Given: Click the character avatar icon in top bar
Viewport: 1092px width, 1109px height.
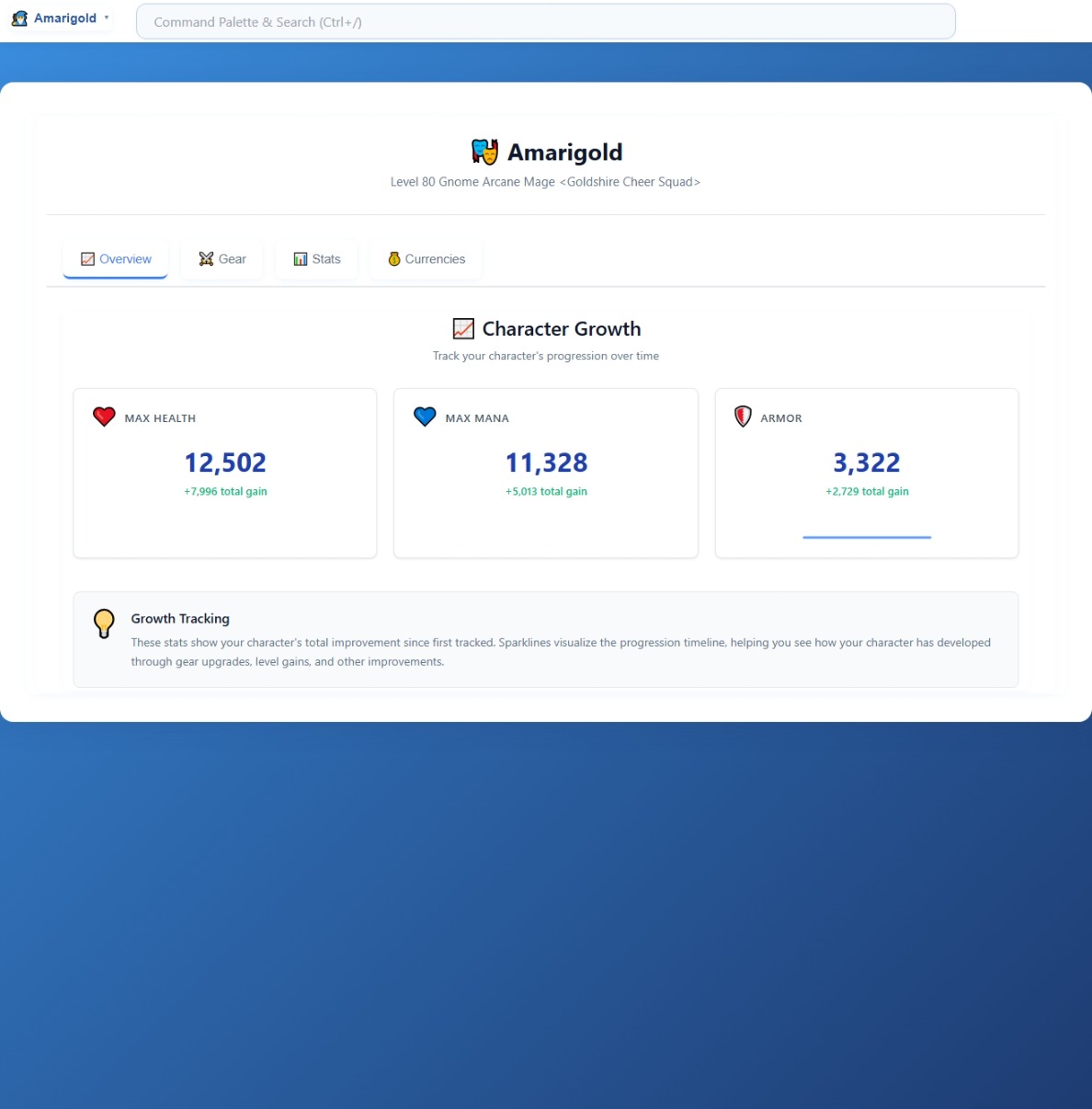Looking at the screenshot, I should 19,18.
